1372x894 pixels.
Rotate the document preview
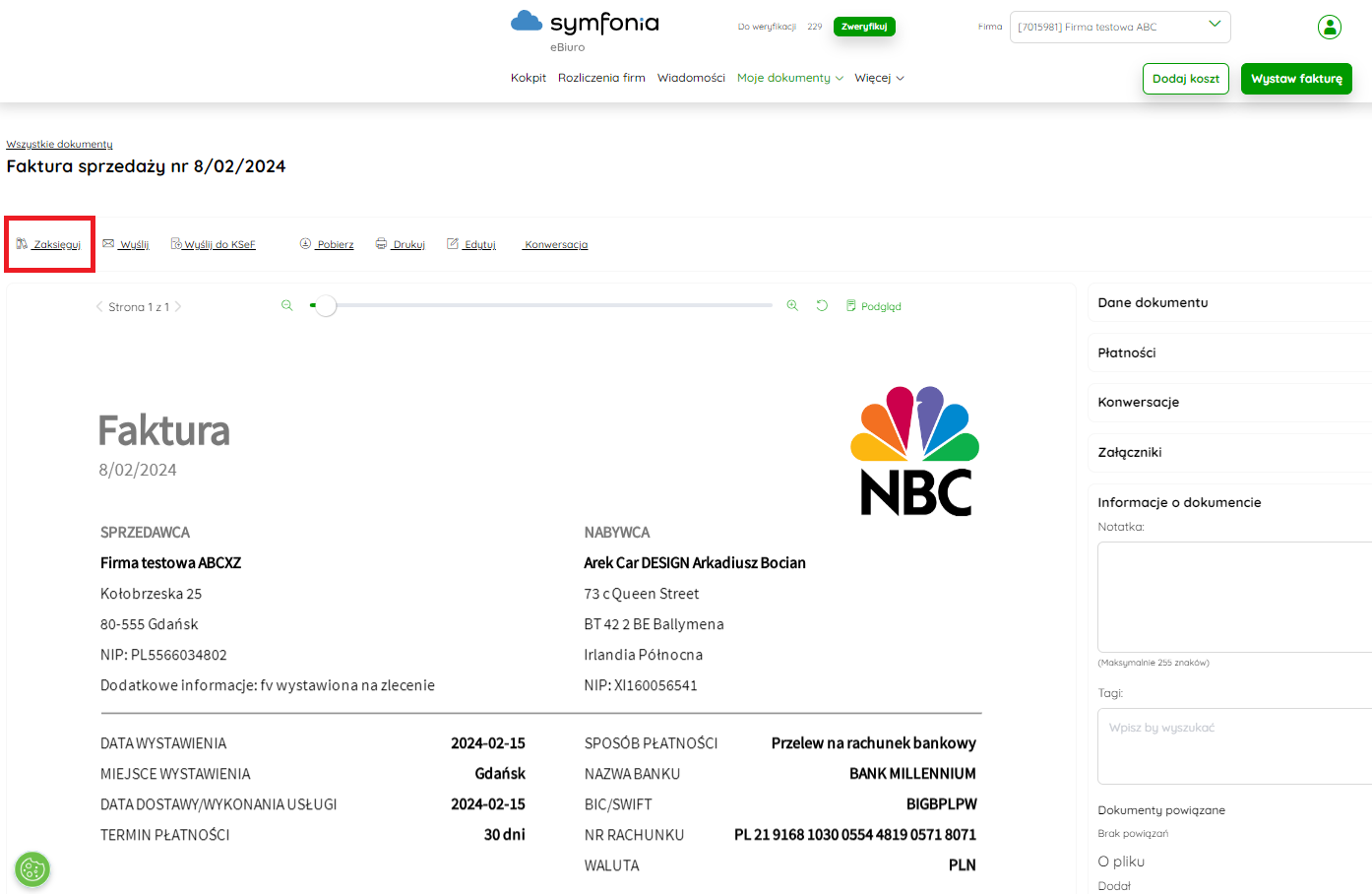(822, 306)
